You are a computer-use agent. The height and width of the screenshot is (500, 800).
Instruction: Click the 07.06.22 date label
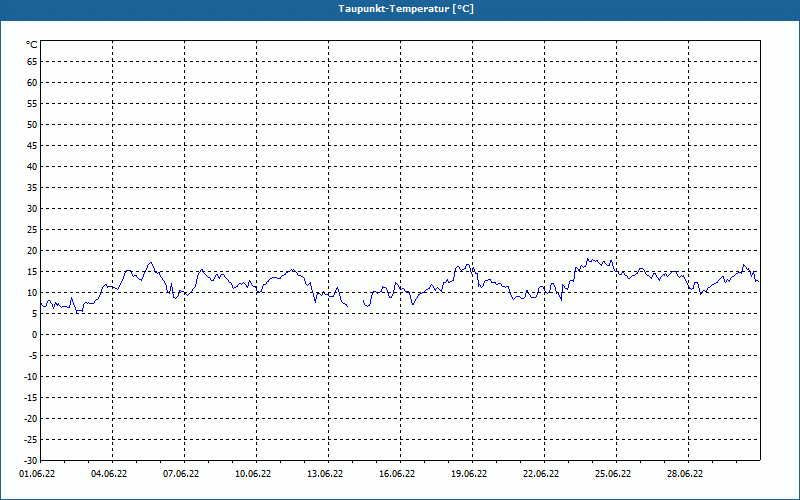181,474
